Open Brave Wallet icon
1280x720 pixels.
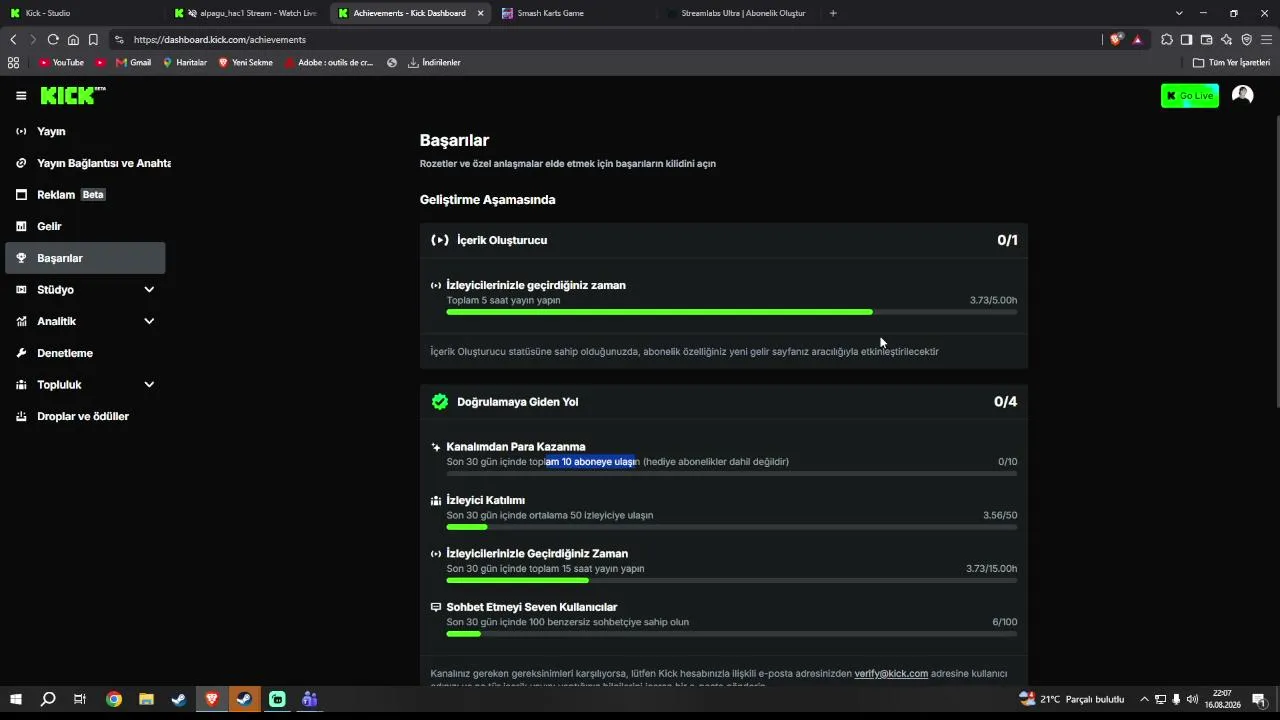pos(1206,39)
